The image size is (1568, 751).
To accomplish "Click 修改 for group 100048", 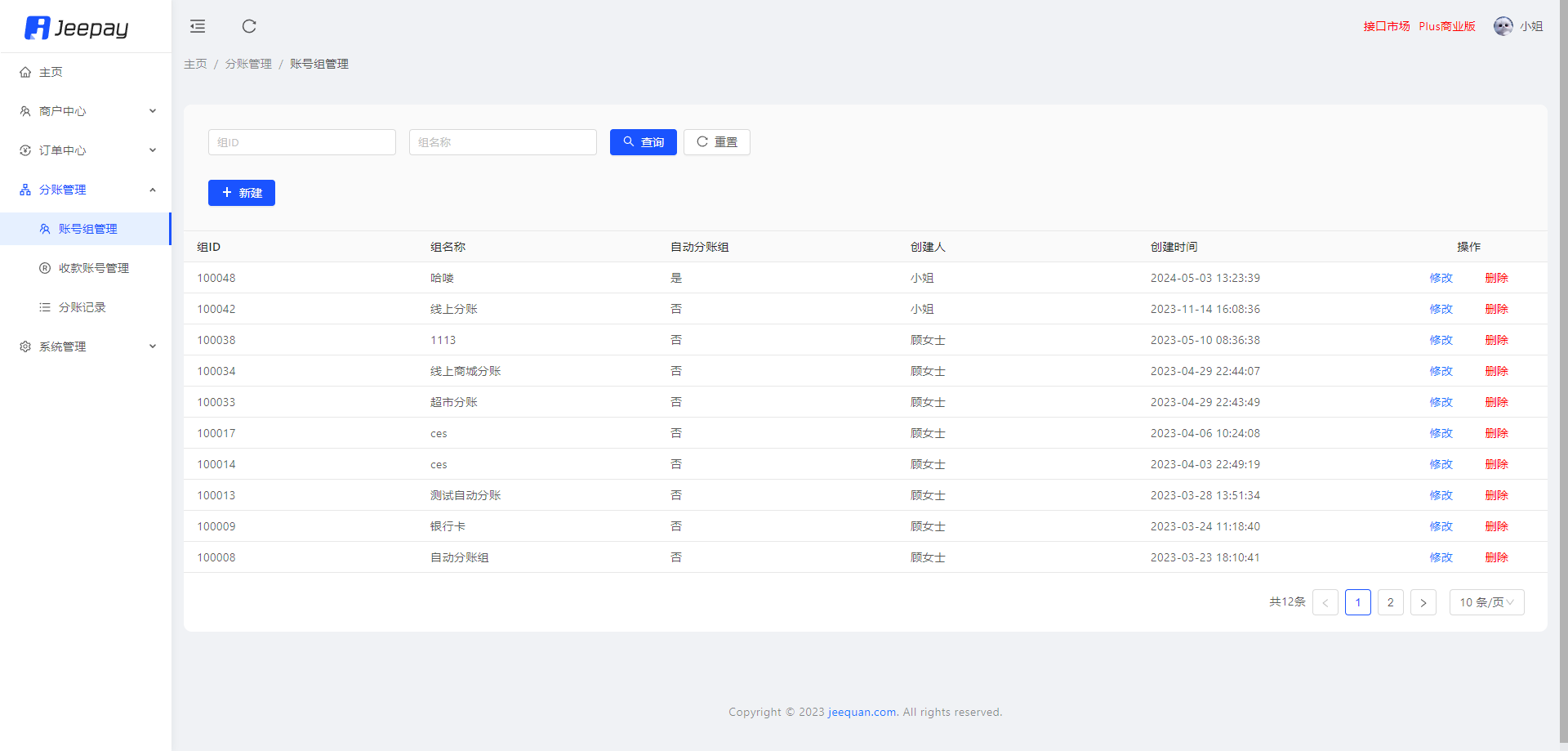I will tap(1441, 278).
